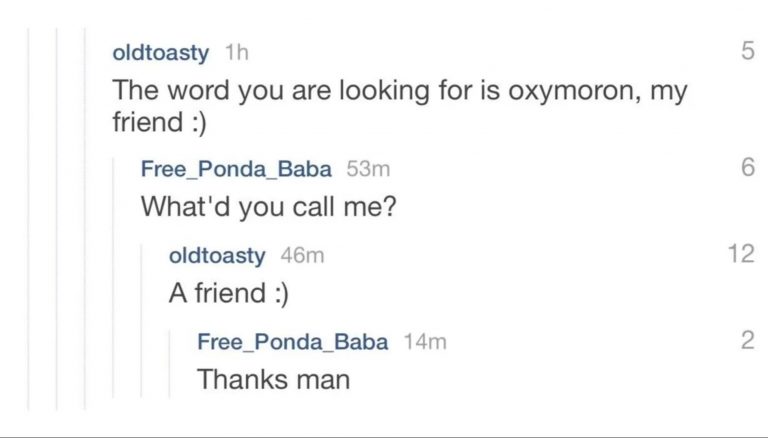Select the 46m timestamp

coord(302,255)
